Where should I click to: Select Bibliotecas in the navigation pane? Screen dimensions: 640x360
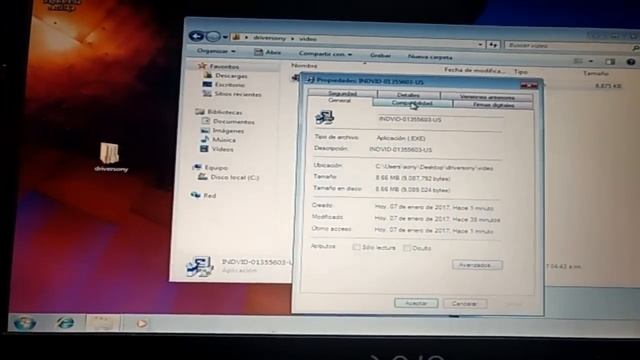point(224,112)
